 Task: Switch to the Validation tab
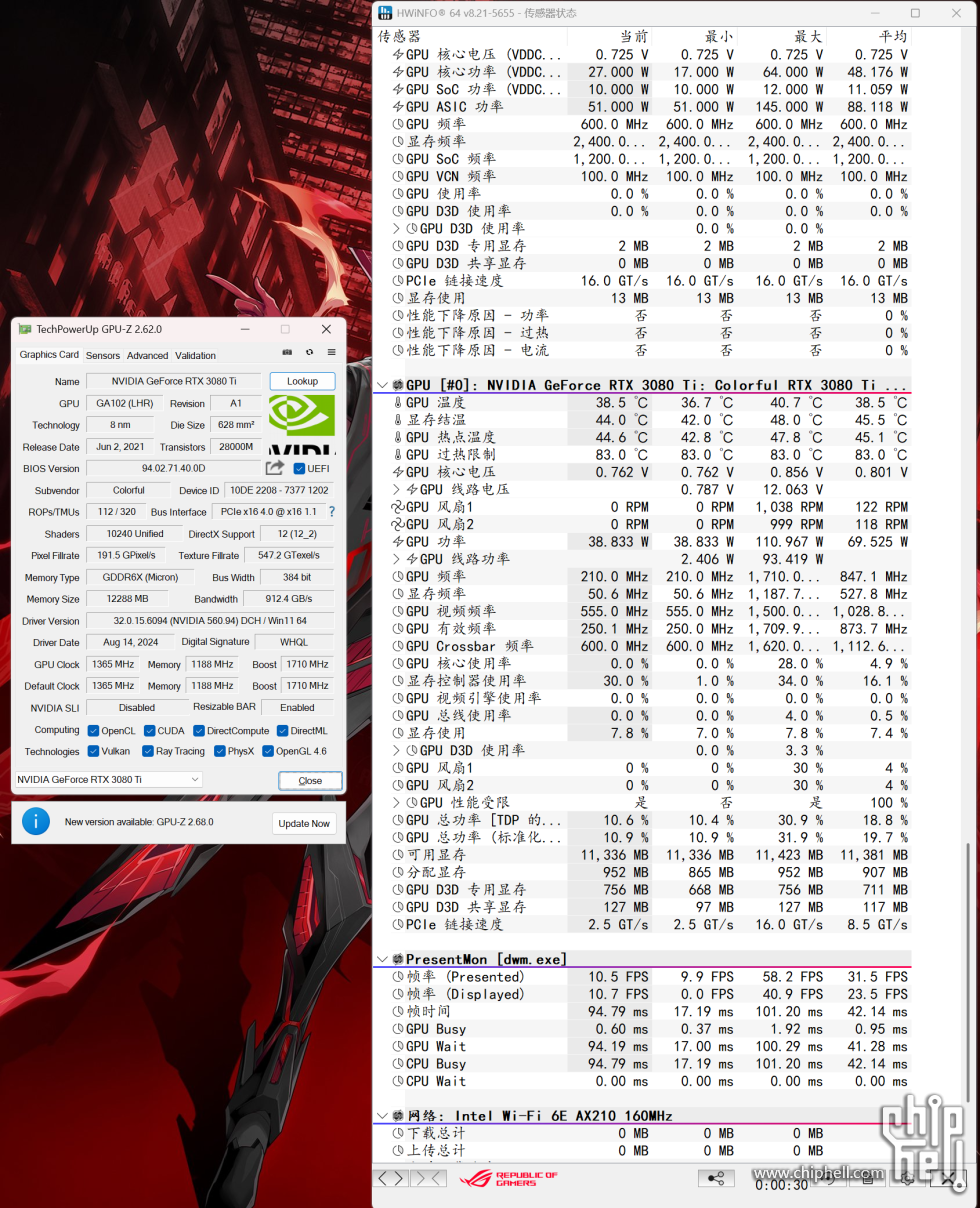point(195,355)
